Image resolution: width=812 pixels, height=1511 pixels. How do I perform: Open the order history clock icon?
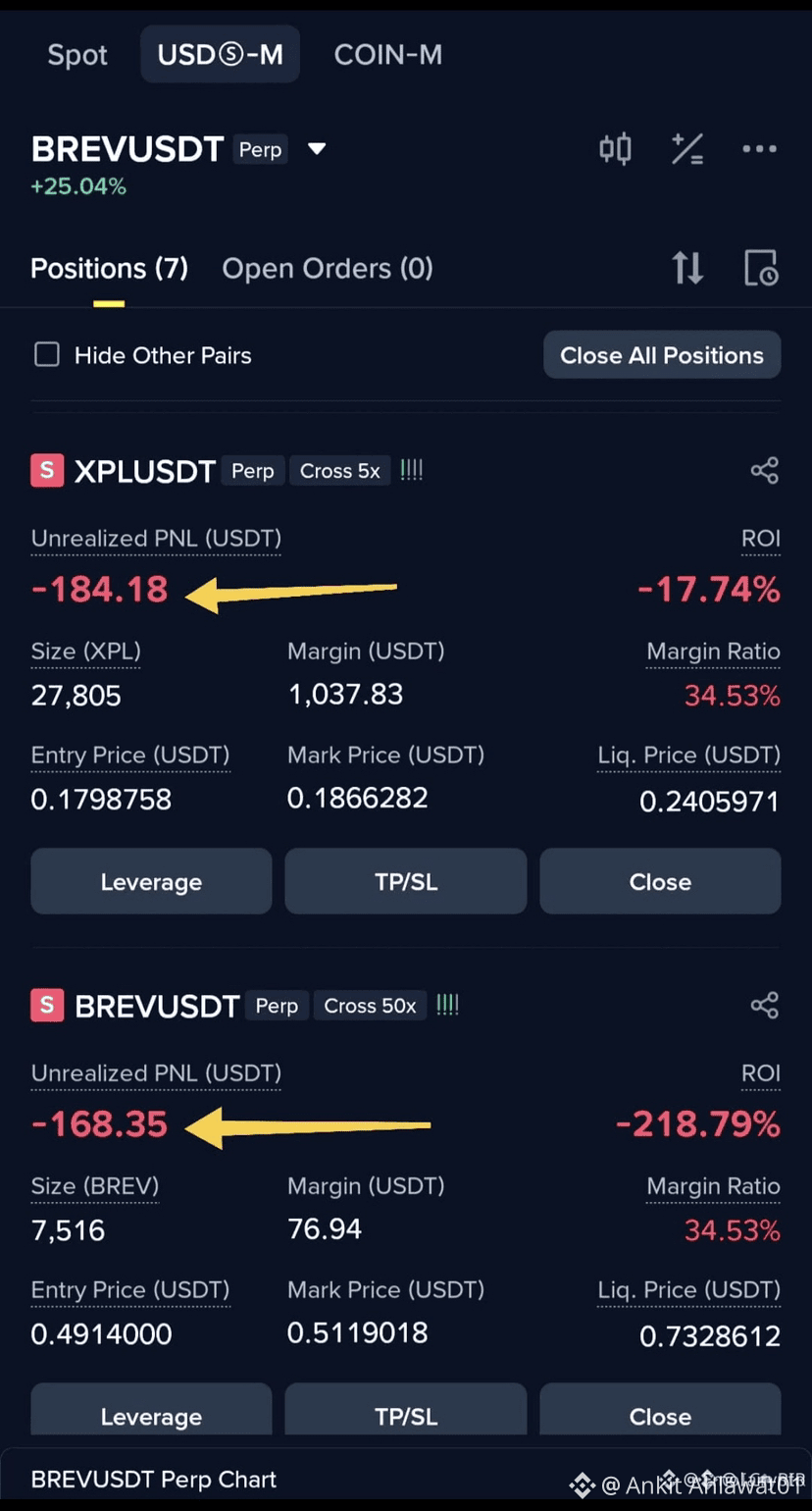(761, 268)
